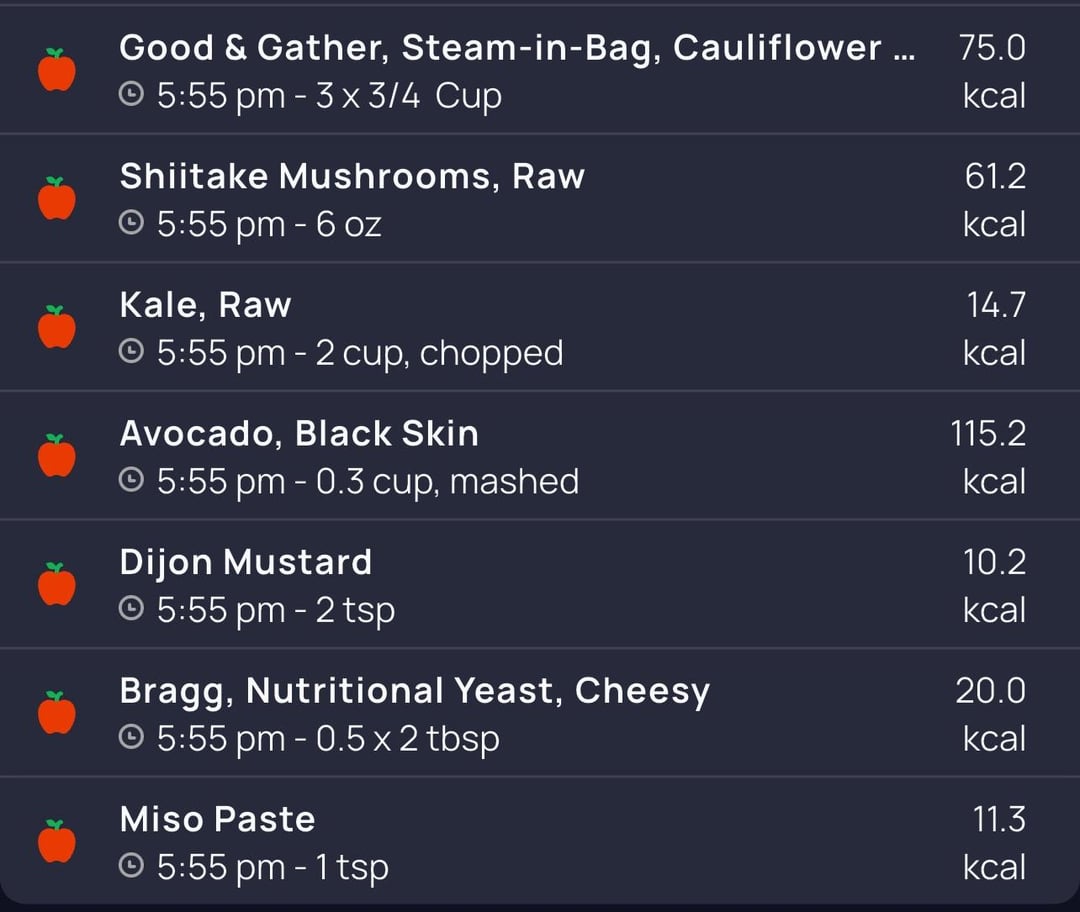The image size is (1080, 912).
Task: Select the apple icon for Avocado, Black Skin
Action: click(57, 456)
